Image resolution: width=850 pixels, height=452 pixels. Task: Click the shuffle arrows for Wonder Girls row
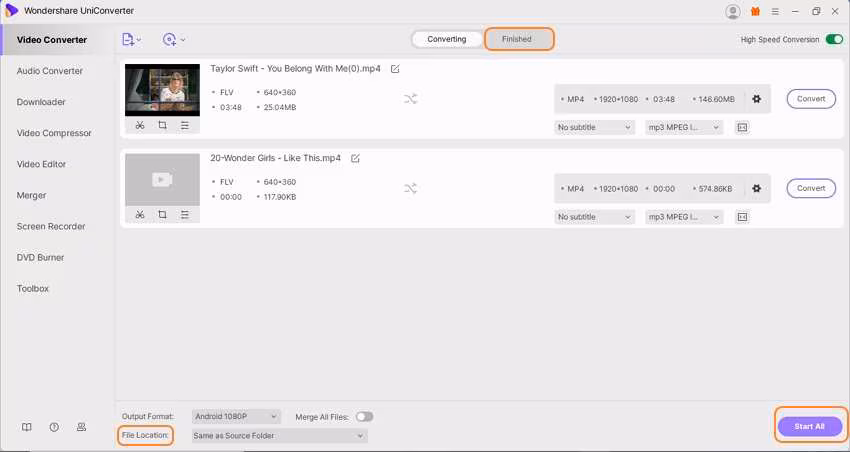(410, 189)
